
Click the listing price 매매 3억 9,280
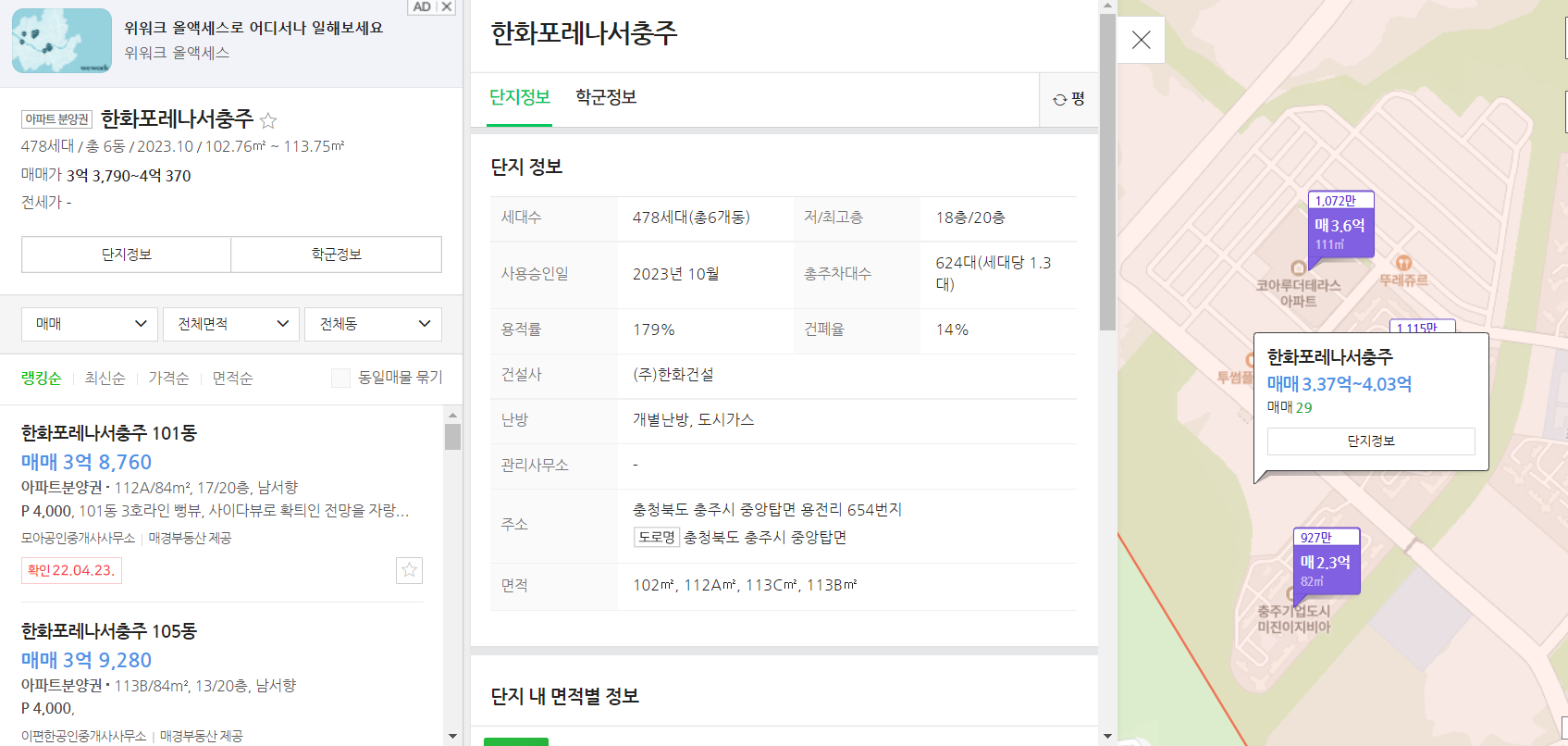tap(87, 660)
